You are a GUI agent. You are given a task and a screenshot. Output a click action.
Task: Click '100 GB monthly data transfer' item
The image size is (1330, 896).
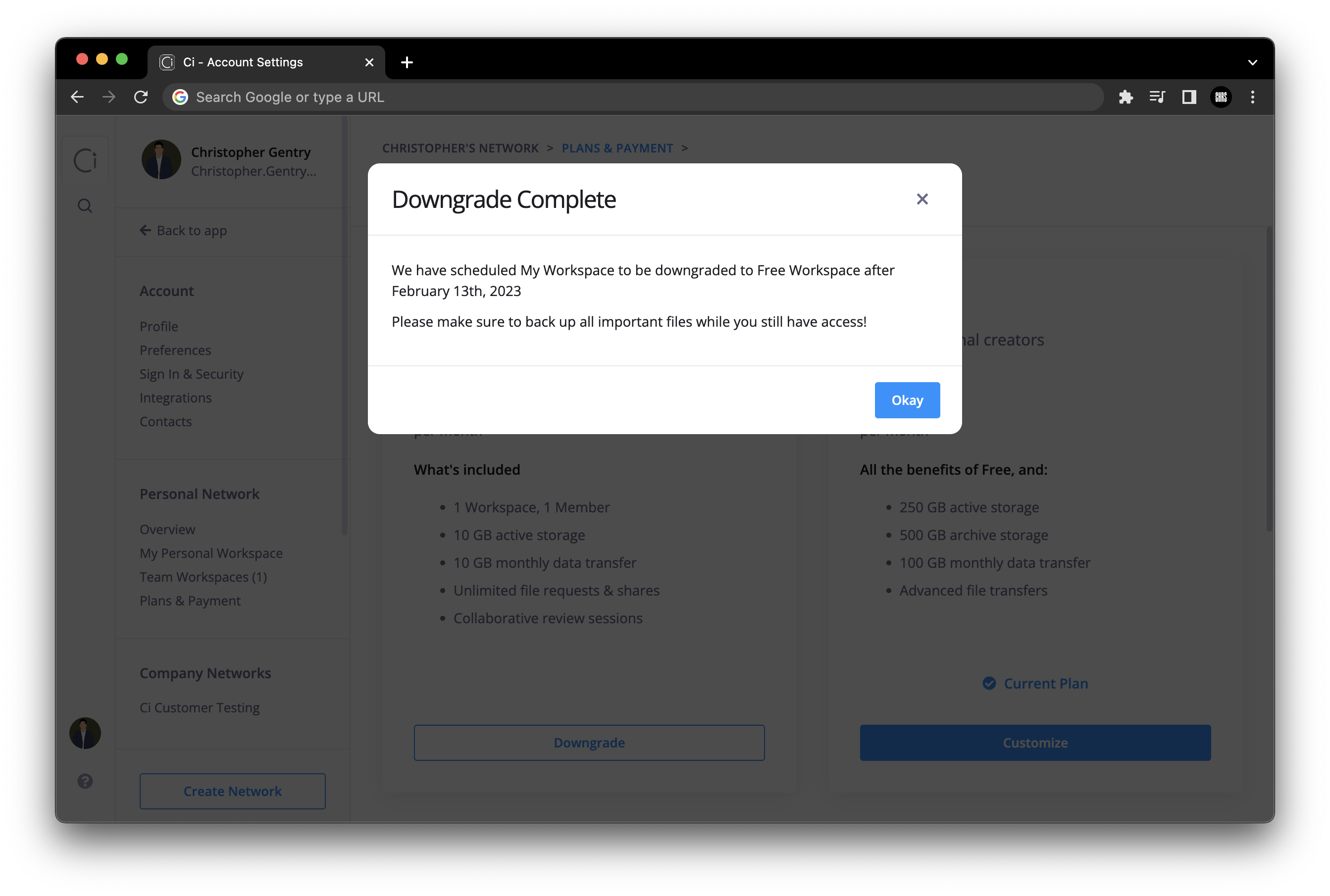click(x=995, y=563)
